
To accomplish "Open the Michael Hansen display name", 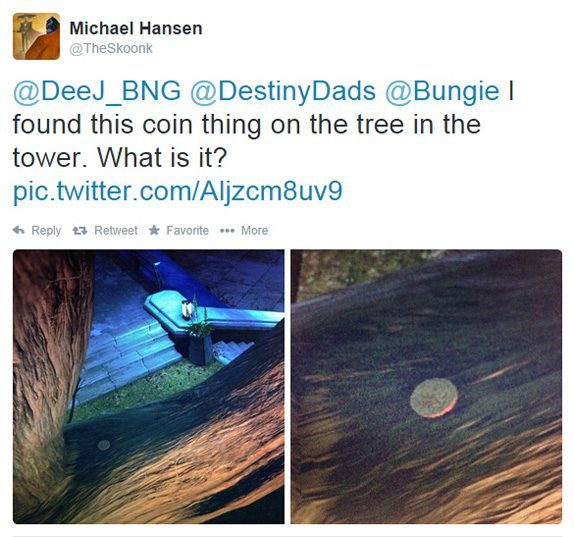I will coord(136,29).
